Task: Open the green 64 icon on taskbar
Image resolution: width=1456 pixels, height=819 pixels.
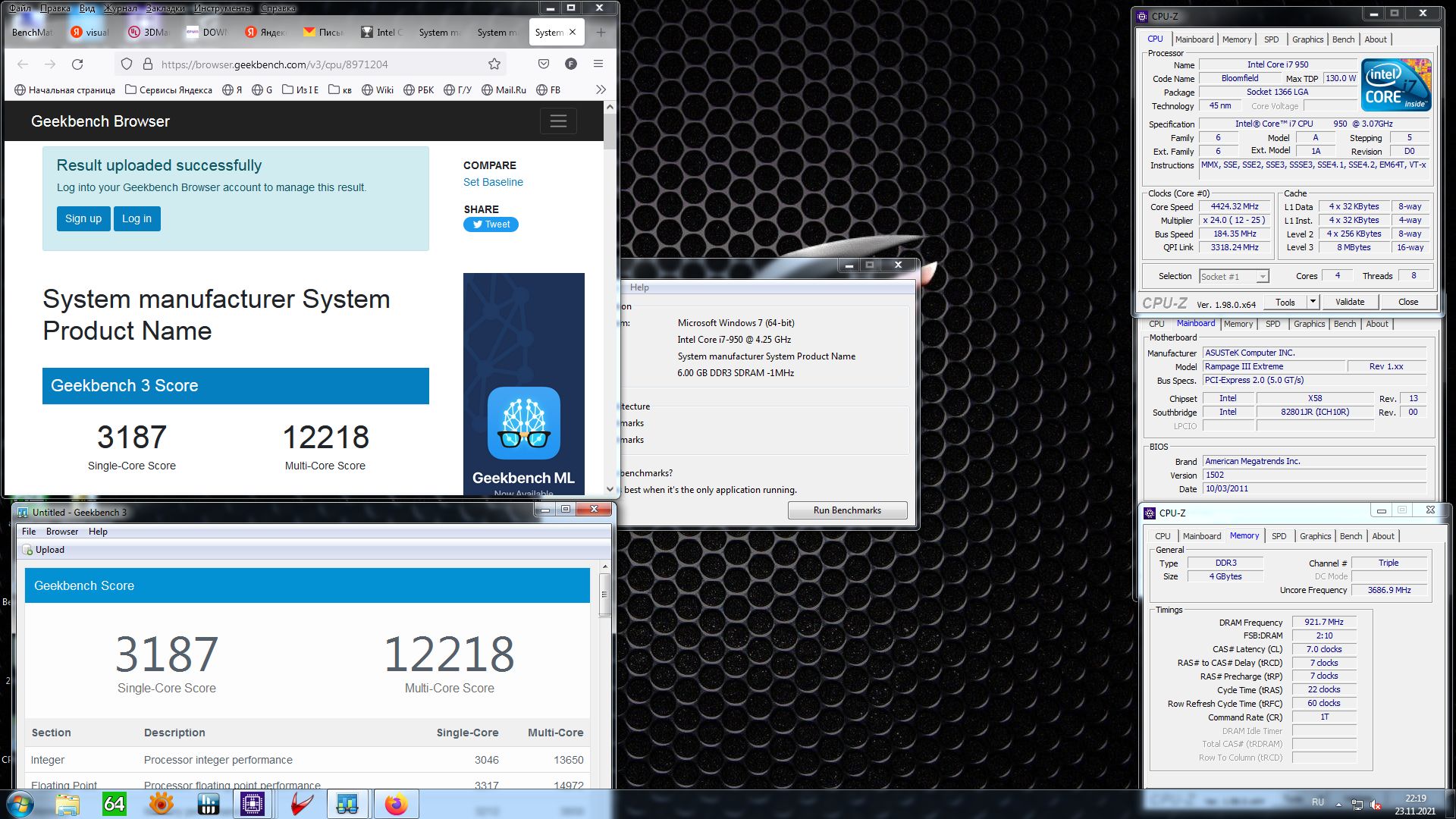Action: [114, 804]
